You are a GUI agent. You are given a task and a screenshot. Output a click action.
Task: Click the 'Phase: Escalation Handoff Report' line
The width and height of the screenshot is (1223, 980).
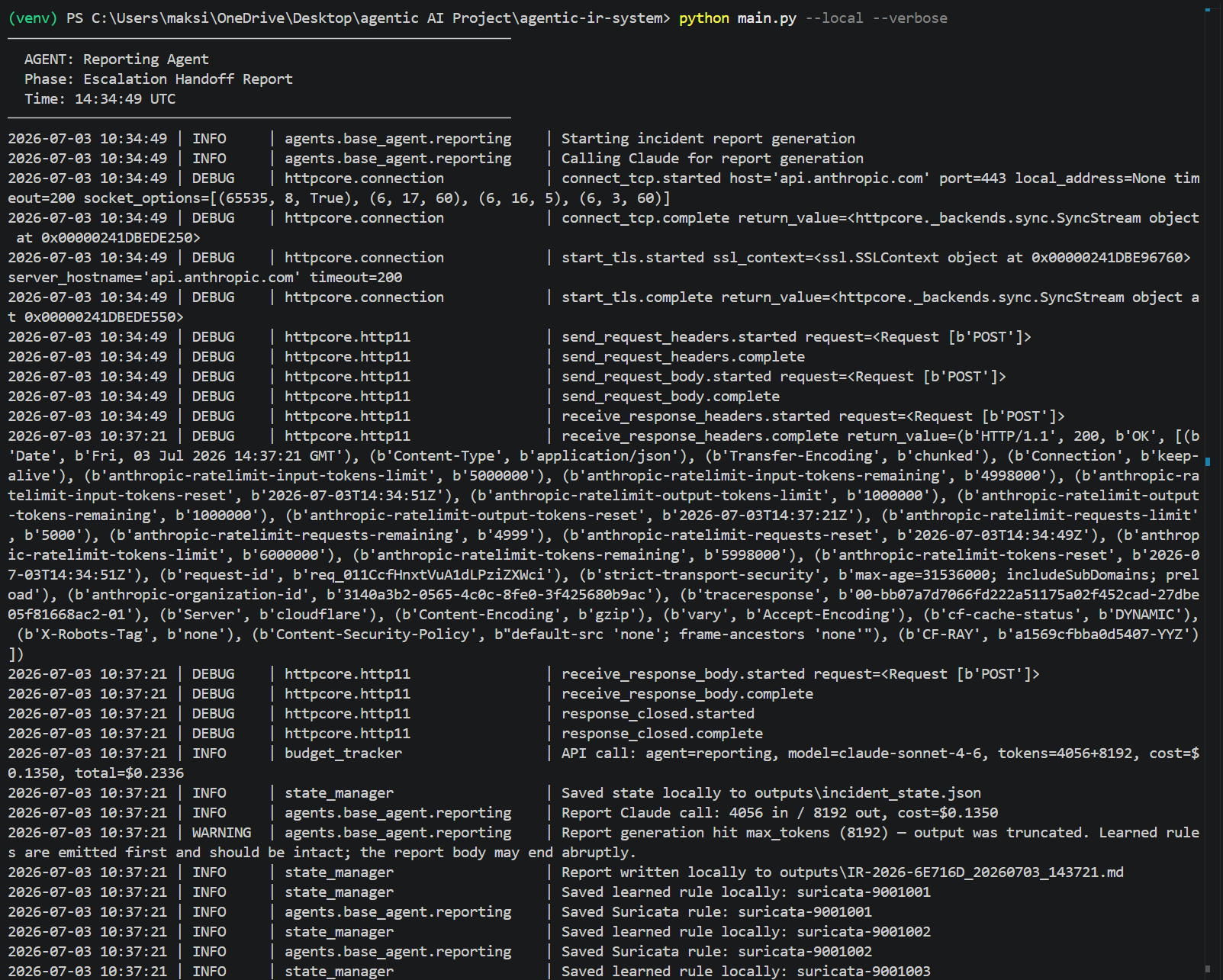pos(158,79)
